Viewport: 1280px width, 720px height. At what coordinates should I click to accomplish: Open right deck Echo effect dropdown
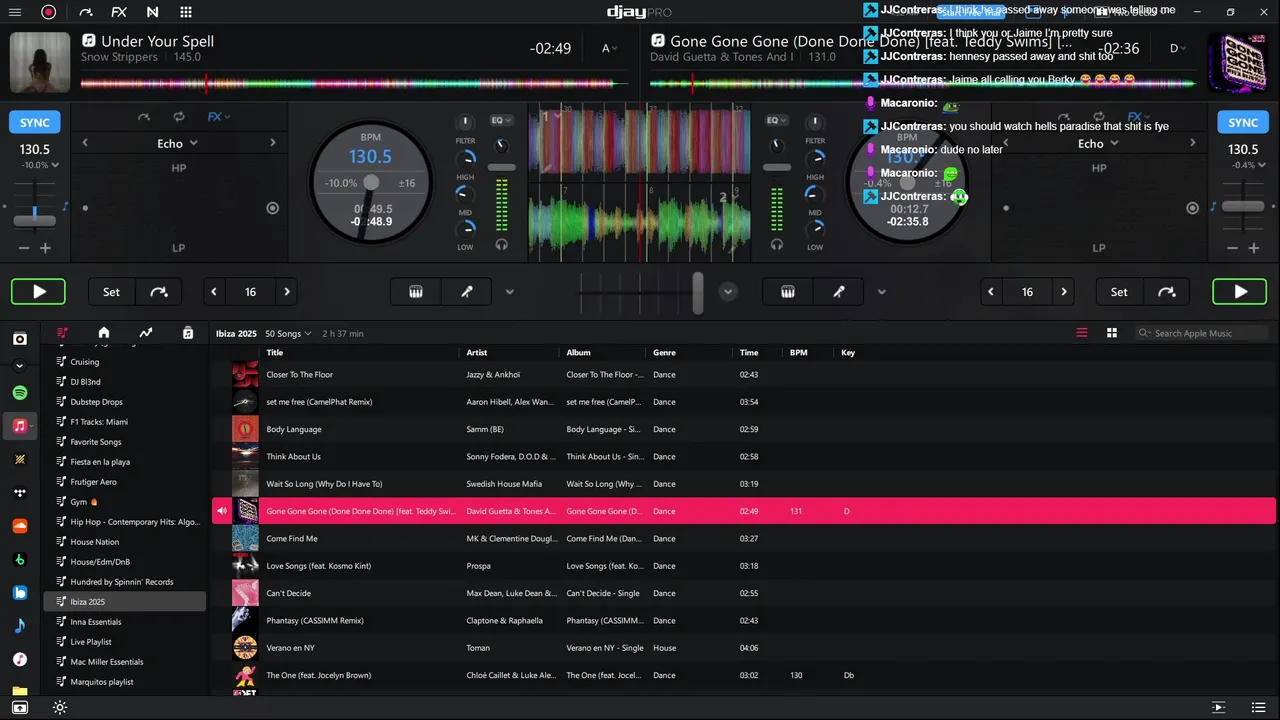(x=1098, y=143)
